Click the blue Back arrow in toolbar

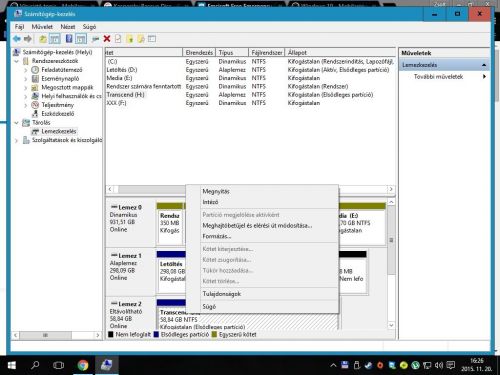(17, 39)
